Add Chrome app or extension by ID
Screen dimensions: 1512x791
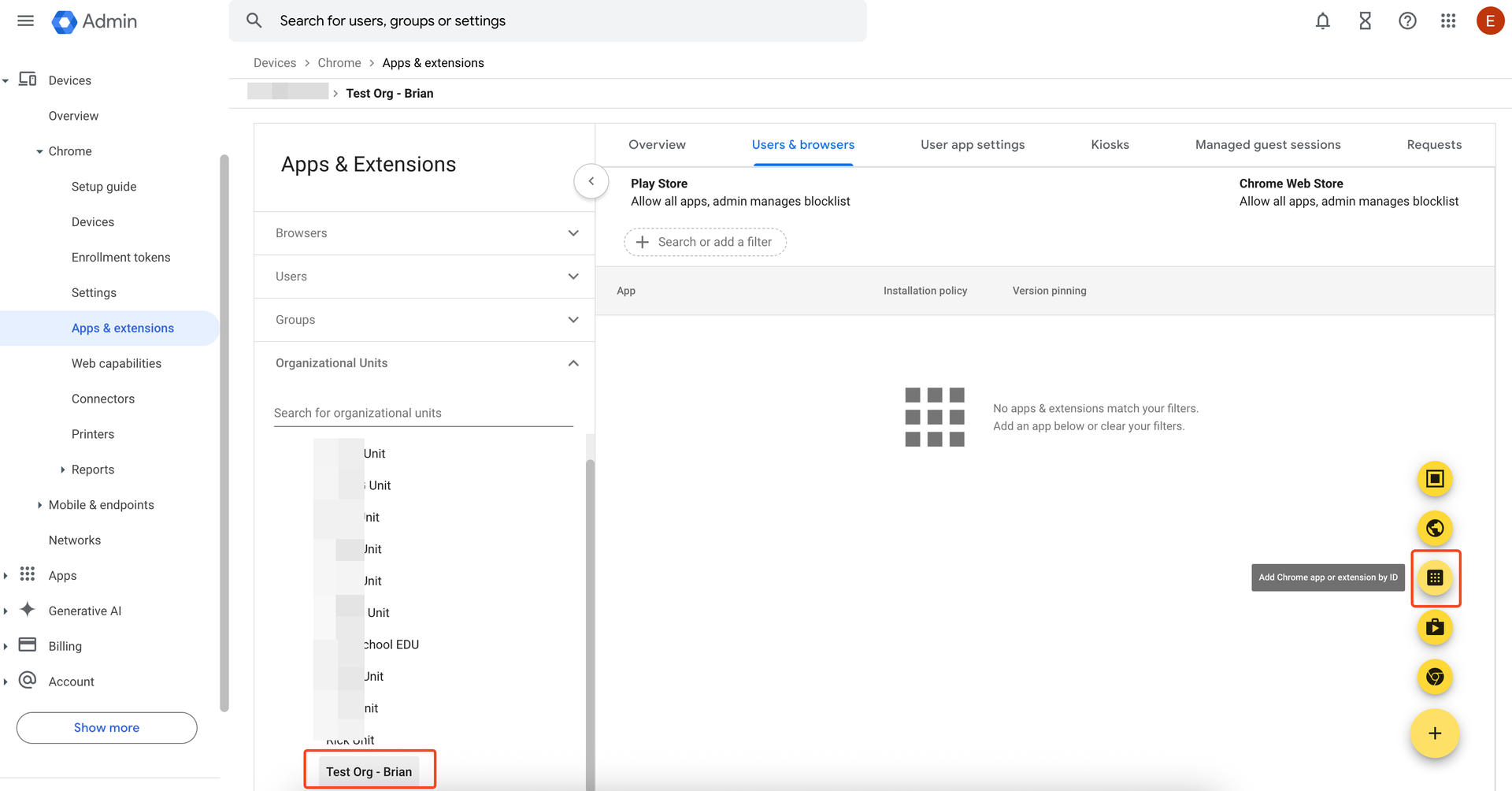pyautogui.click(x=1435, y=577)
